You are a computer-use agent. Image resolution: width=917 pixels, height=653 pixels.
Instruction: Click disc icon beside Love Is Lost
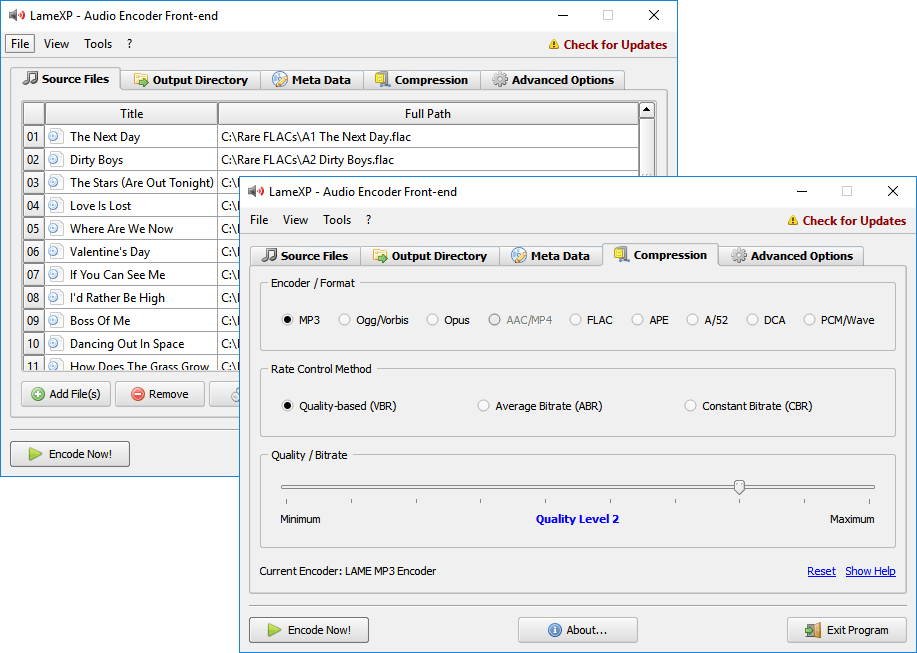click(55, 205)
